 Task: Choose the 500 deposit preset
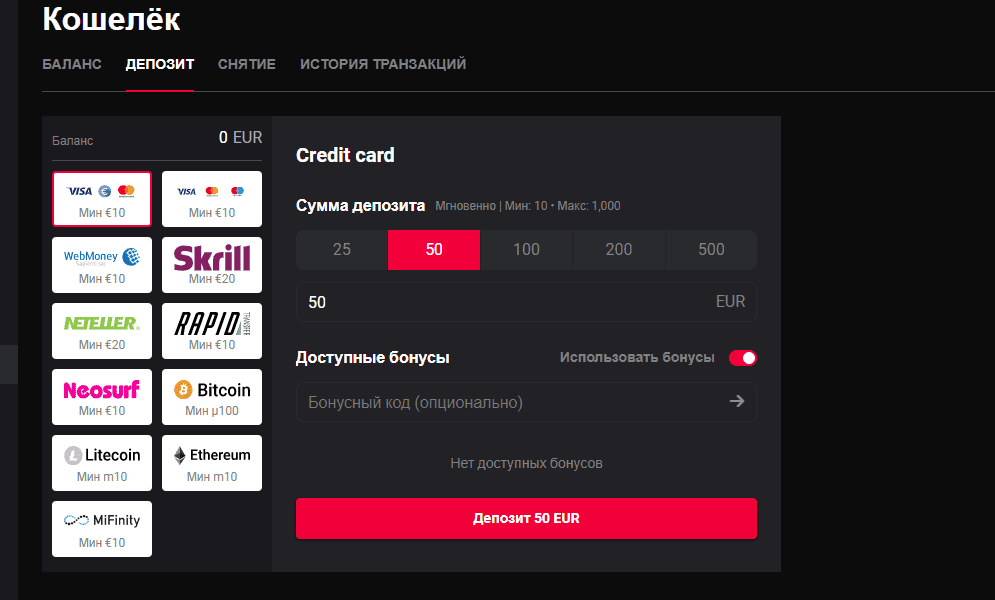(x=711, y=249)
